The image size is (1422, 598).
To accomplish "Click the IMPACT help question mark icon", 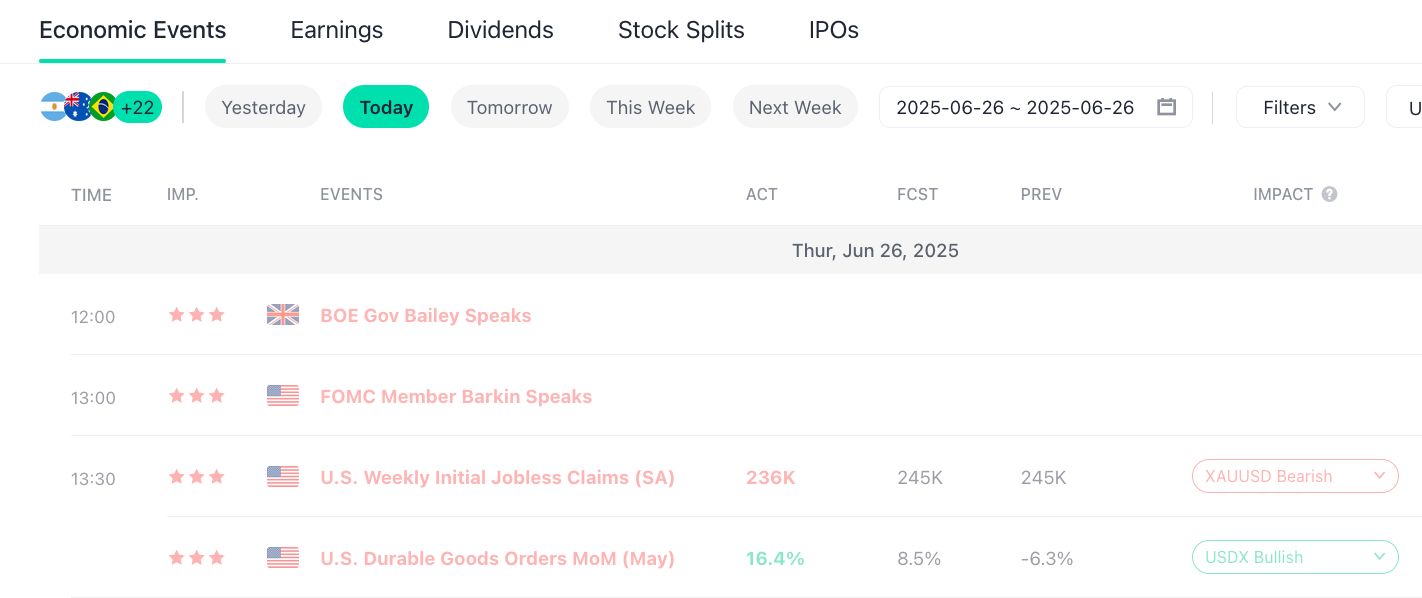I will point(1329,194).
